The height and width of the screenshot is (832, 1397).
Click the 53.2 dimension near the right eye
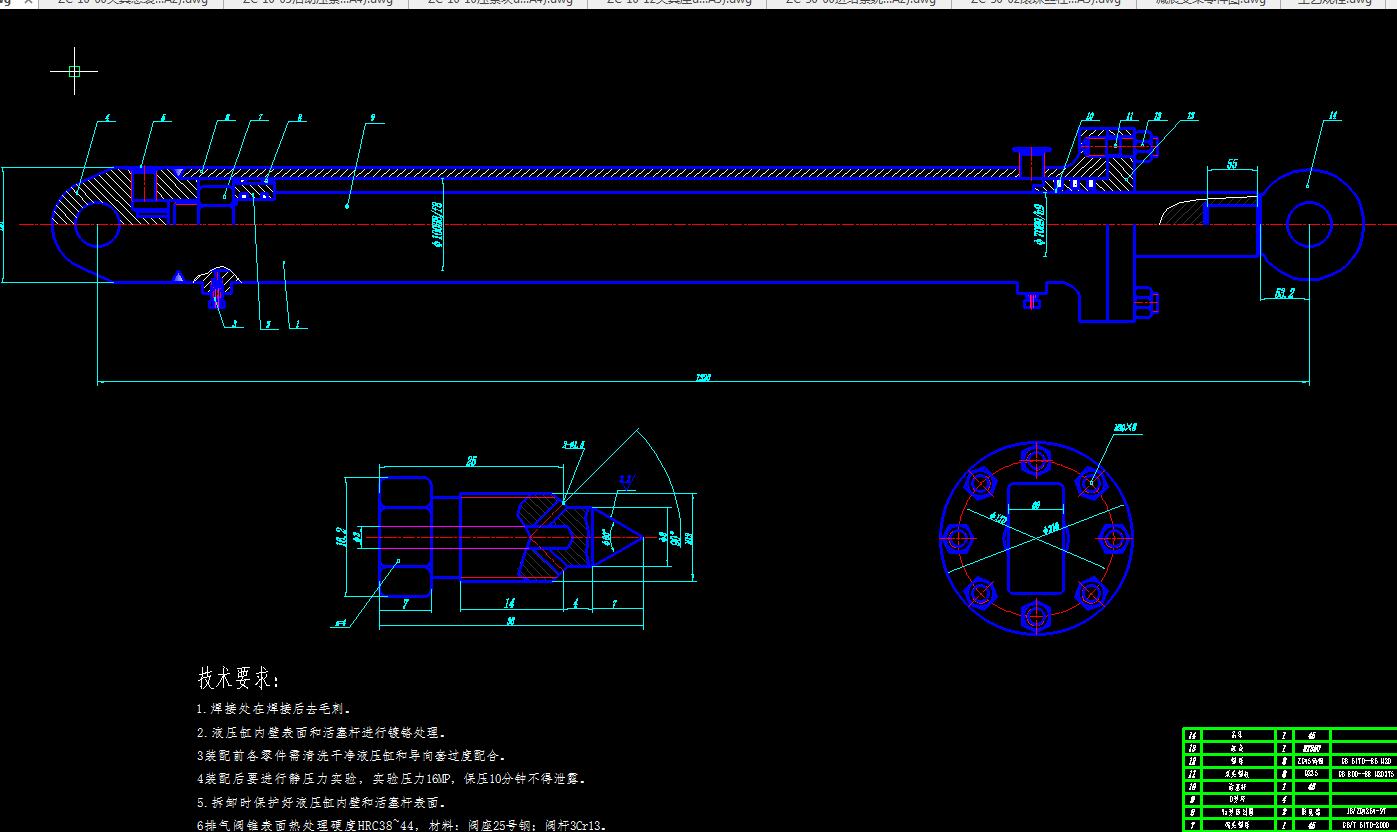pos(1284,294)
